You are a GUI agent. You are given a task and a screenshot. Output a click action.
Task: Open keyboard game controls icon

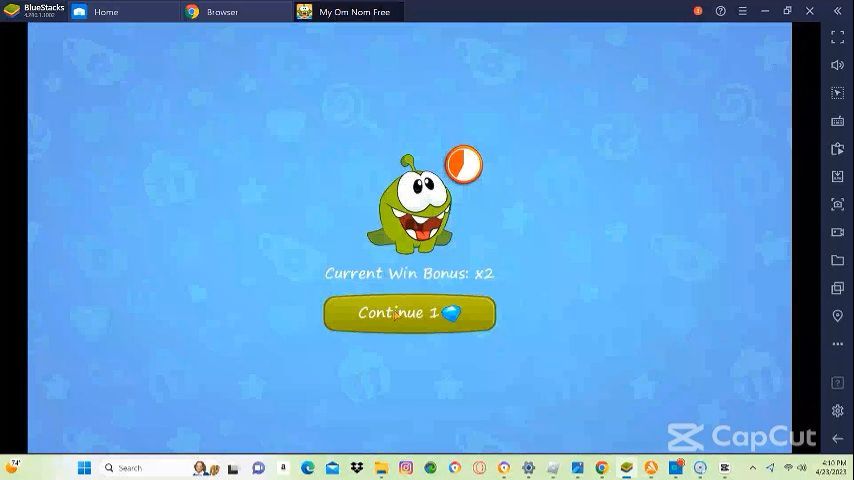[838, 121]
